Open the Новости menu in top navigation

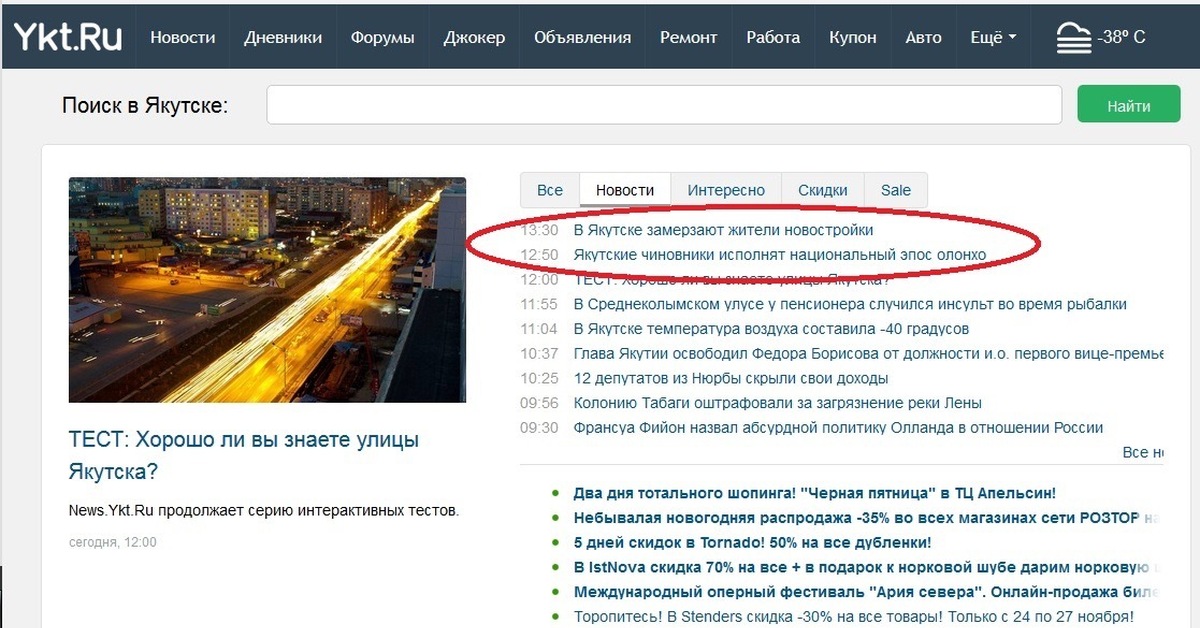(183, 38)
